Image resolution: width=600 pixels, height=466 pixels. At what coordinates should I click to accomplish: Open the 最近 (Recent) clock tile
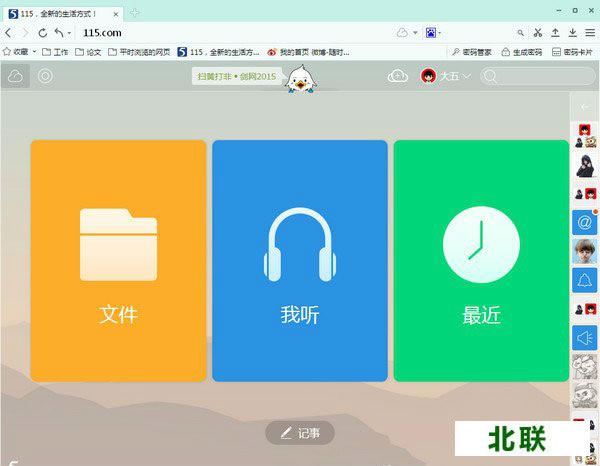(481, 260)
